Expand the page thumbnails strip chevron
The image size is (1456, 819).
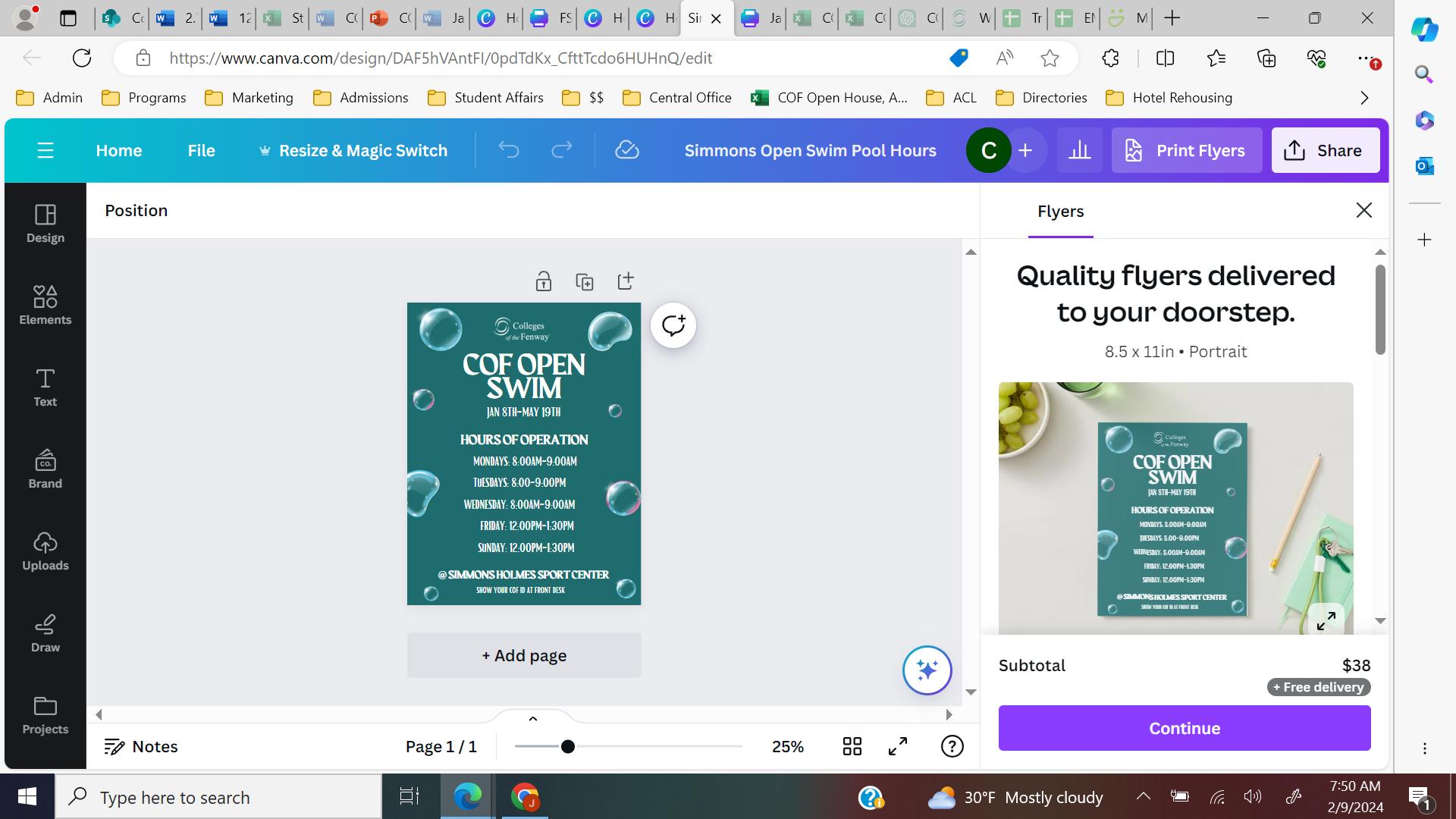click(x=532, y=719)
